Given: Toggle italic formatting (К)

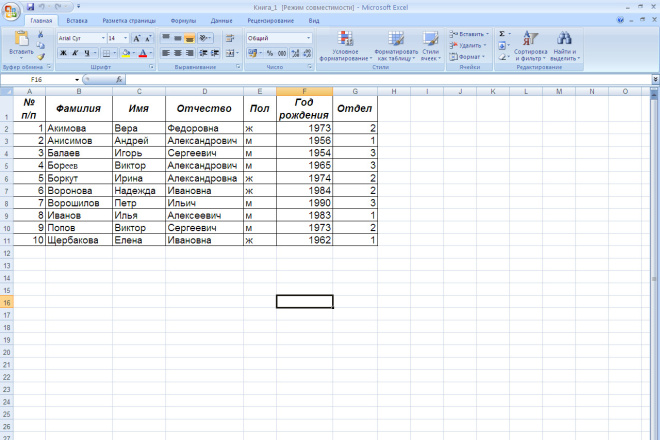Looking at the screenshot, I should (x=75, y=53).
